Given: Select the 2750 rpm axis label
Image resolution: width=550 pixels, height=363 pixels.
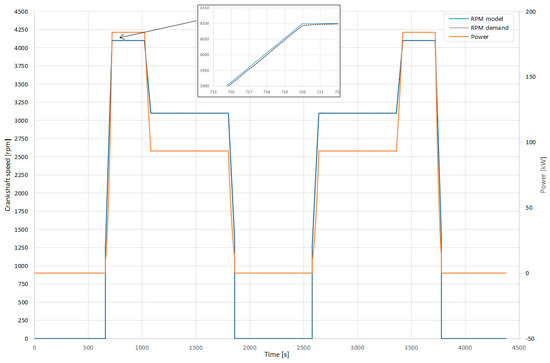Looking at the screenshot, I should click(x=21, y=139).
